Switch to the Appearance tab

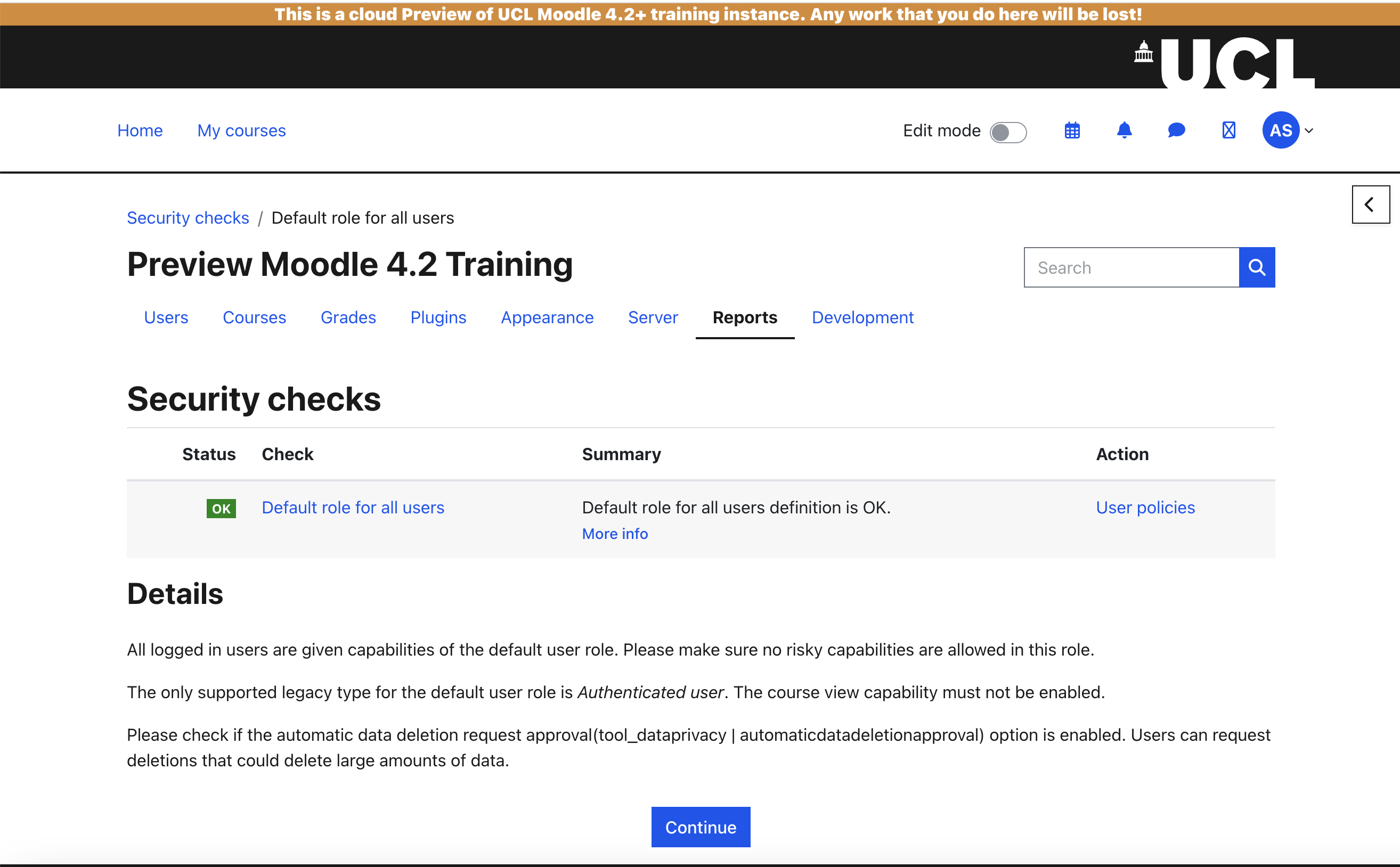[x=547, y=318]
